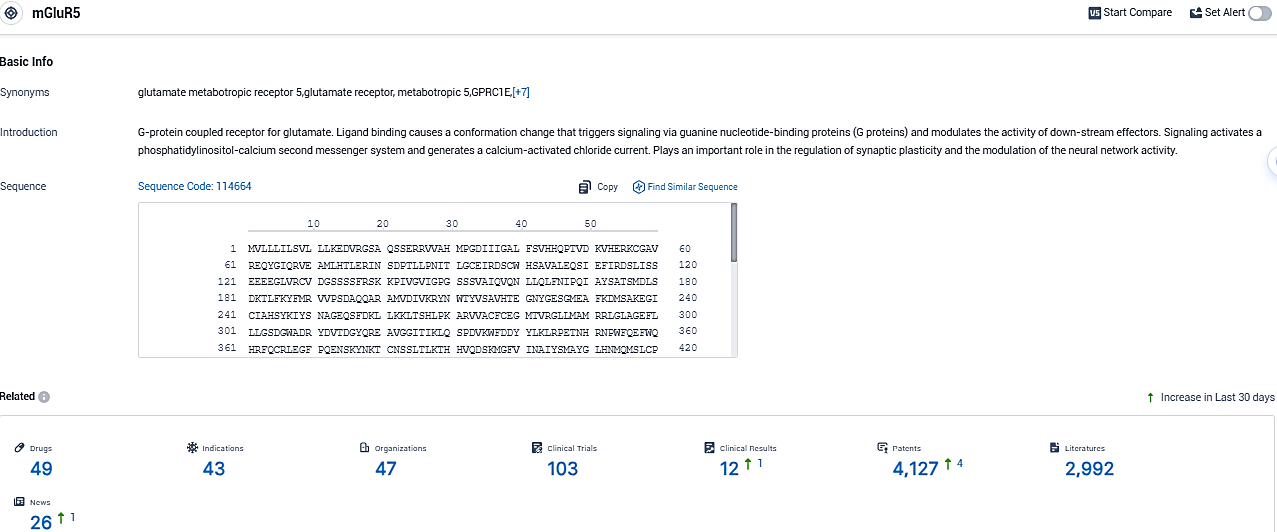
Task: Copy the protein sequence
Action: pyautogui.click(x=598, y=187)
